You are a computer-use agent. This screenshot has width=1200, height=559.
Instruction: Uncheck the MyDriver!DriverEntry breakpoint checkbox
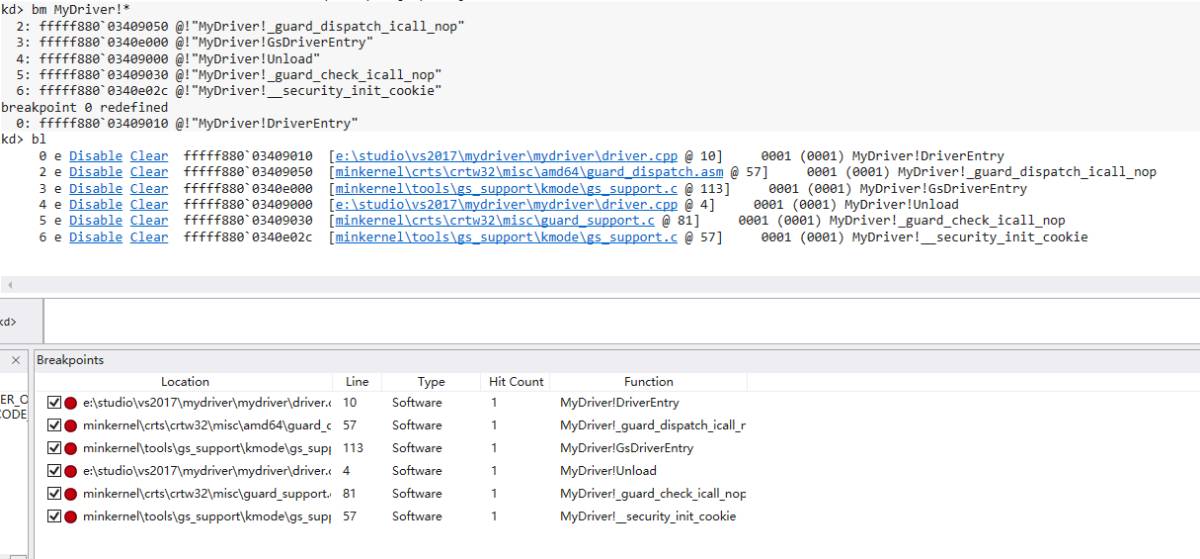[54, 403]
